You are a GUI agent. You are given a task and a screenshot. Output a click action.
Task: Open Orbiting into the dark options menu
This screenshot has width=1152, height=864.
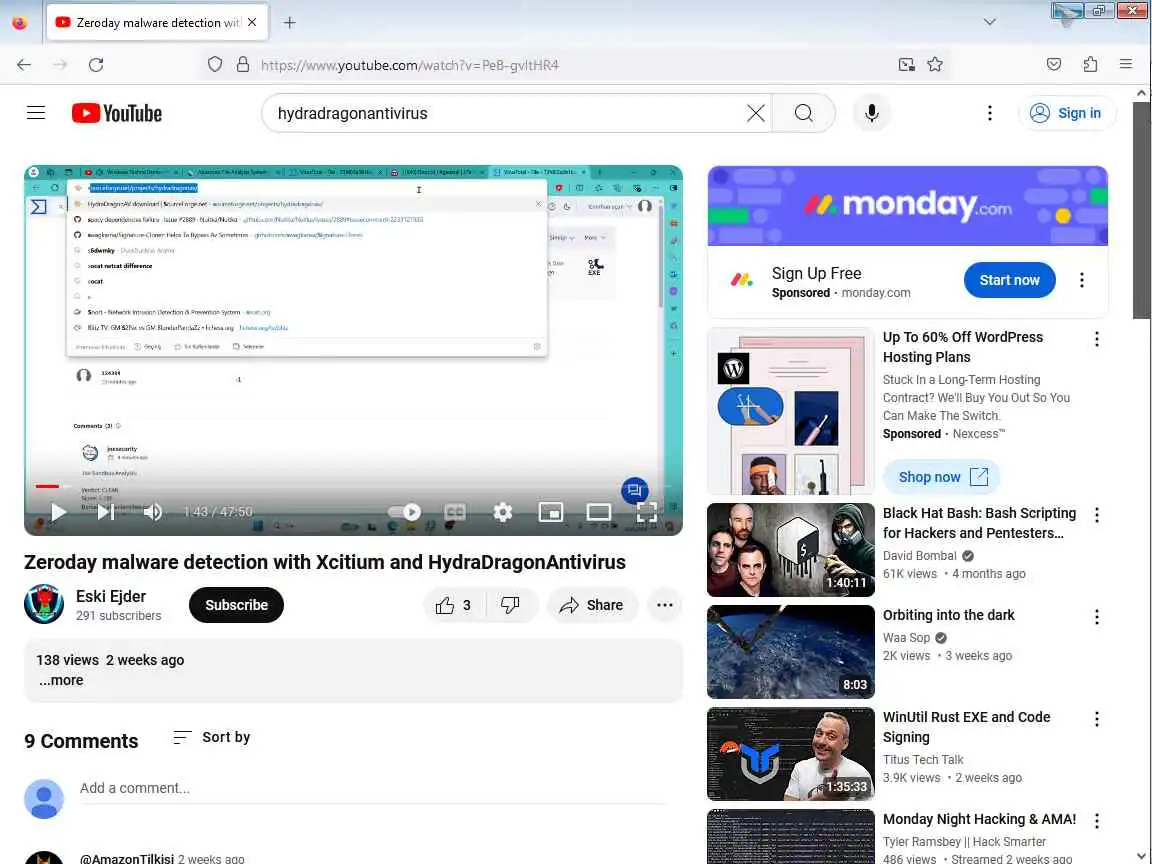(1097, 617)
